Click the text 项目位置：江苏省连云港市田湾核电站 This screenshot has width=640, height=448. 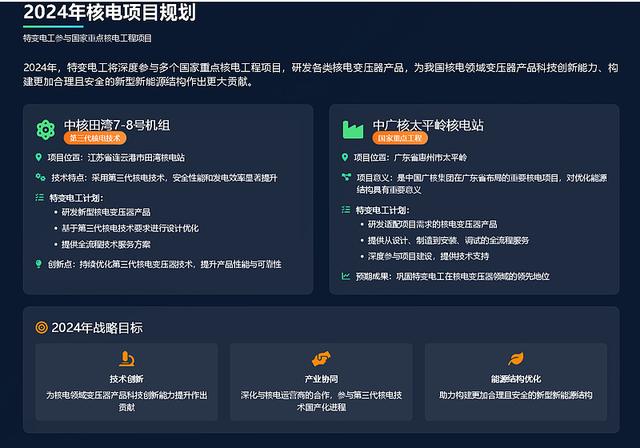pos(116,157)
